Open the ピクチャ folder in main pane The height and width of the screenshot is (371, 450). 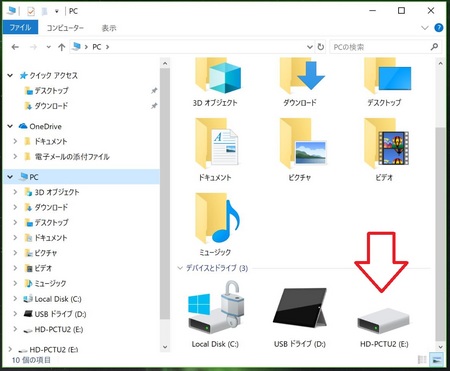pos(303,143)
